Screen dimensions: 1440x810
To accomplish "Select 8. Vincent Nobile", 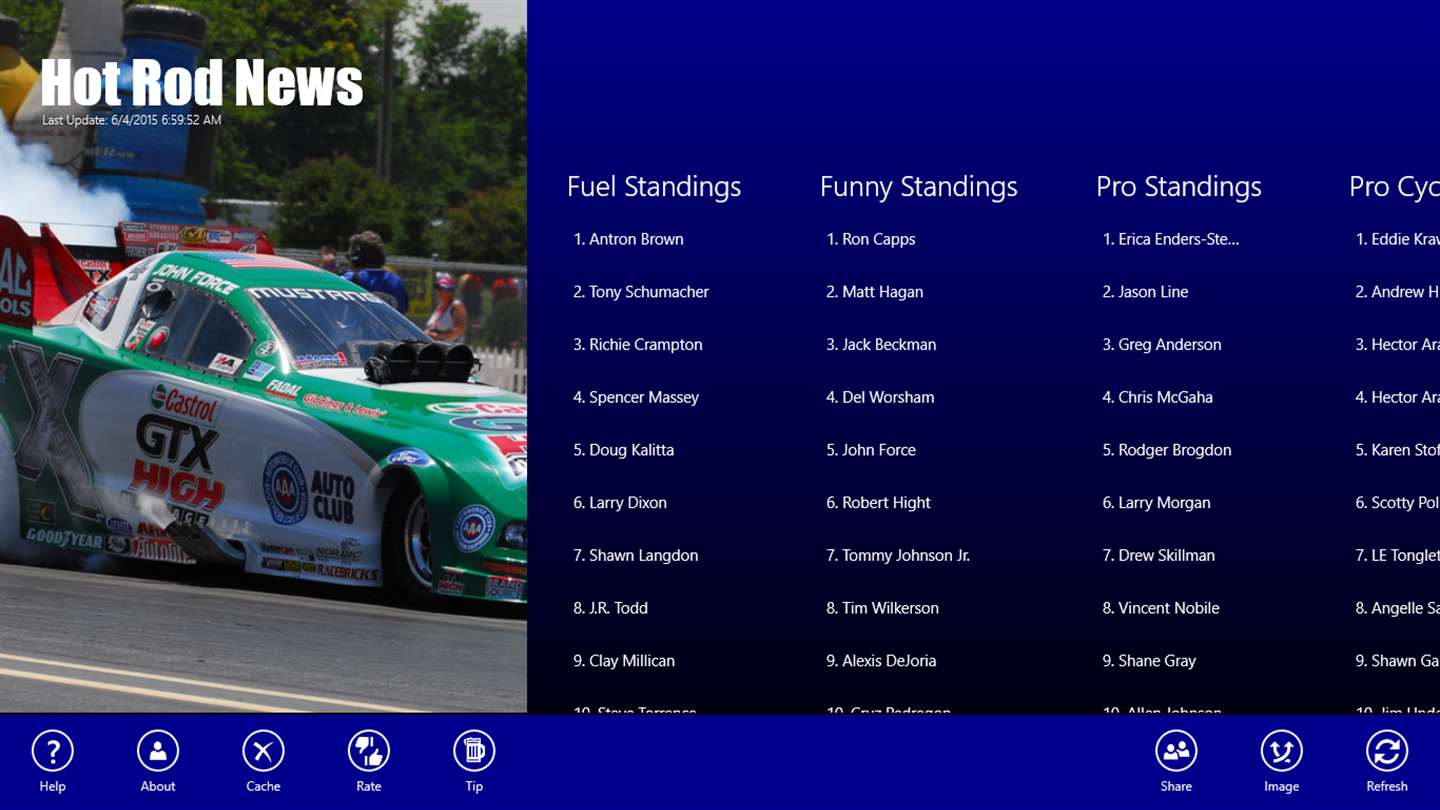I will coord(1161,608).
